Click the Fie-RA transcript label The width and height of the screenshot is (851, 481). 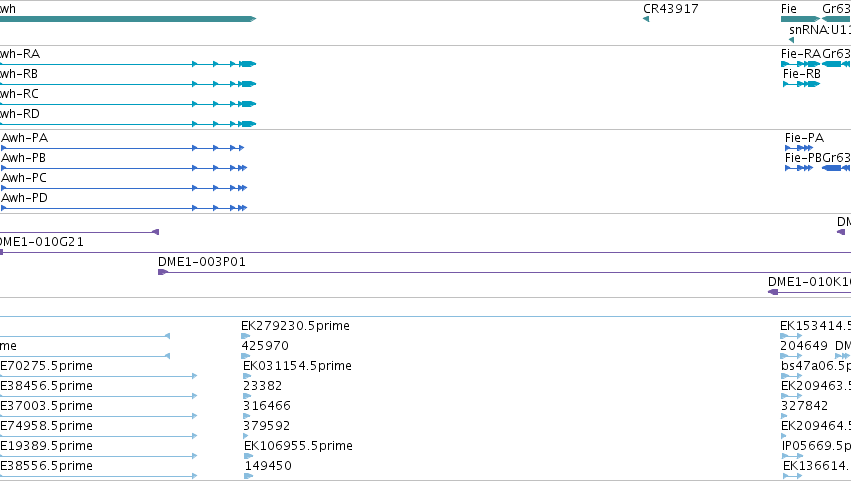pyautogui.click(x=801, y=54)
